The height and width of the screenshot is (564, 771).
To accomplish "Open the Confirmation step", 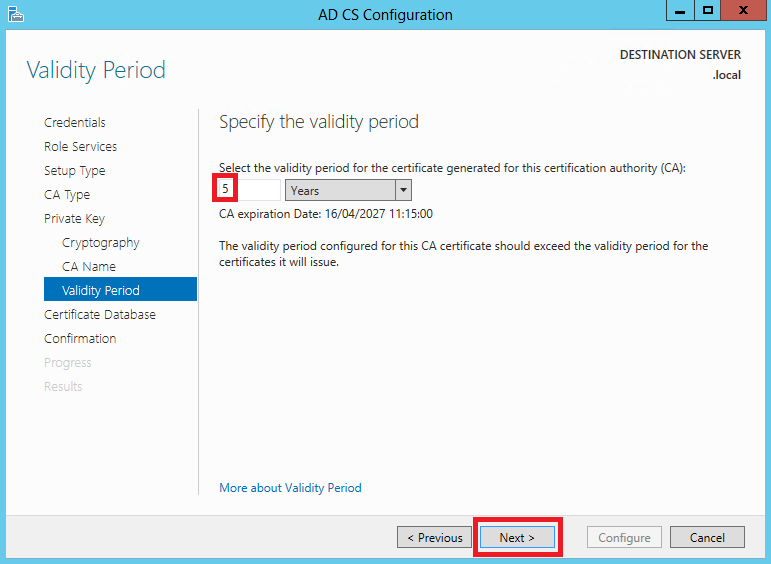I will click(x=80, y=339).
